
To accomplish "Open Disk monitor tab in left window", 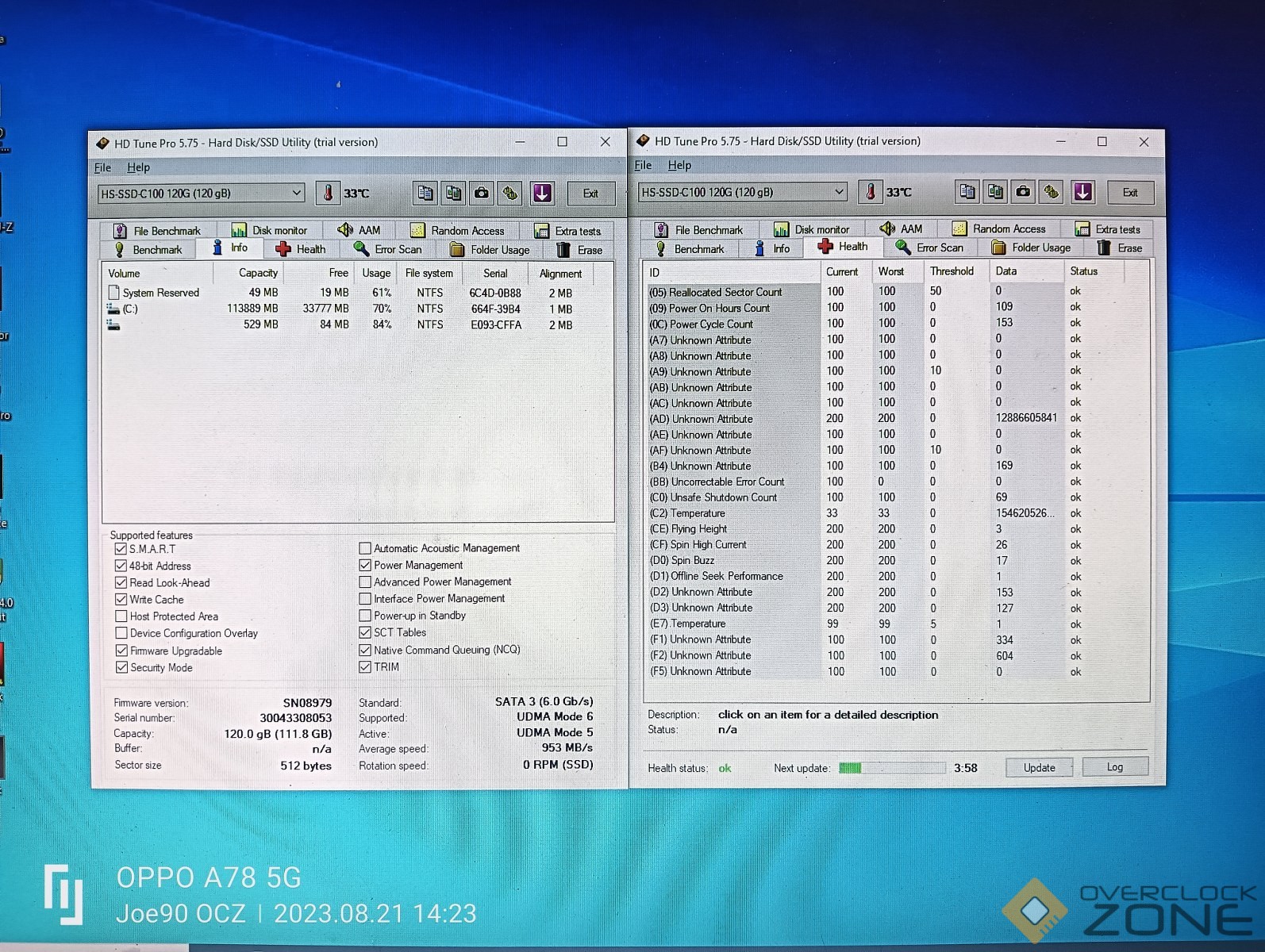I will tap(269, 231).
